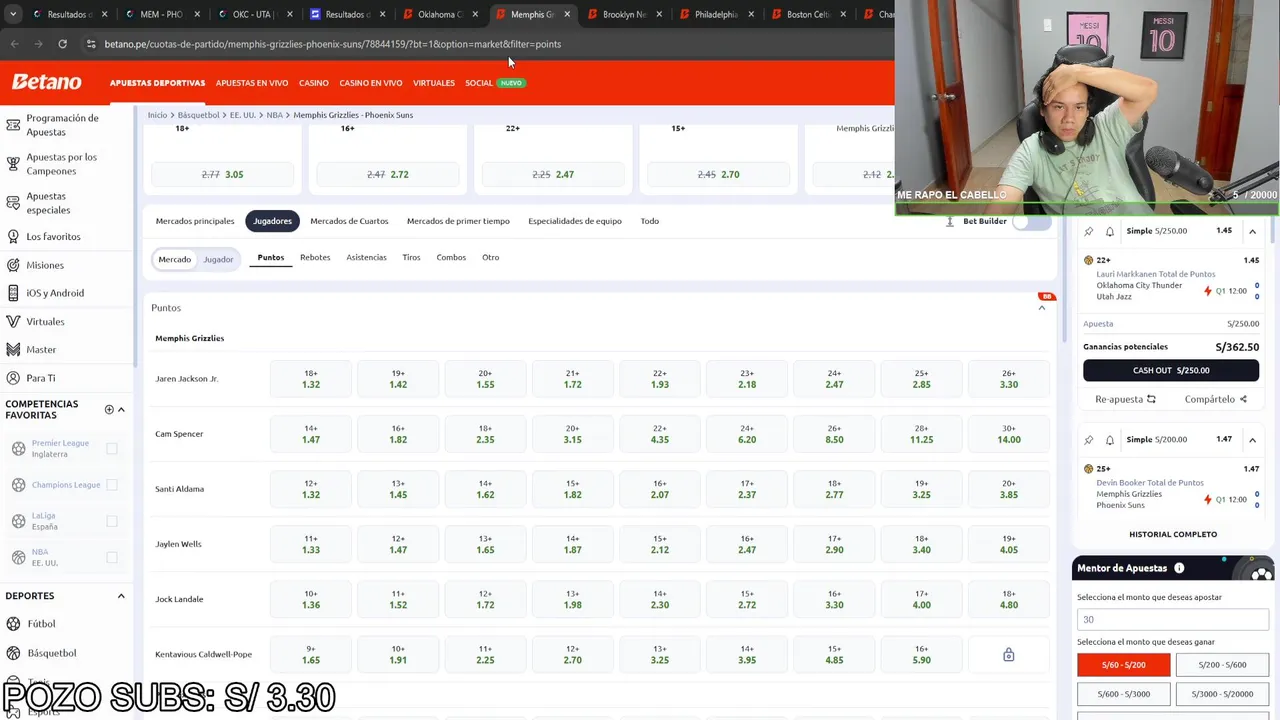1280x720 pixels.
Task: Select the Mercados principales tab
Action: 195,221
